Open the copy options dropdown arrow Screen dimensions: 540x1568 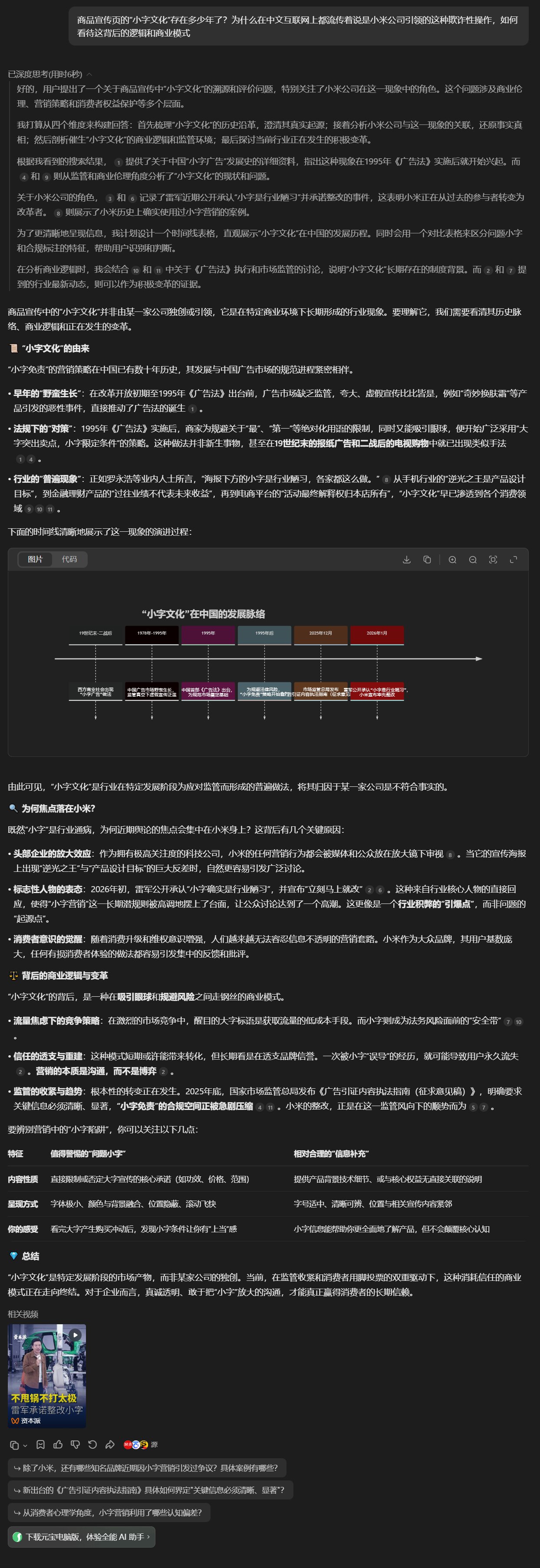25,1445
